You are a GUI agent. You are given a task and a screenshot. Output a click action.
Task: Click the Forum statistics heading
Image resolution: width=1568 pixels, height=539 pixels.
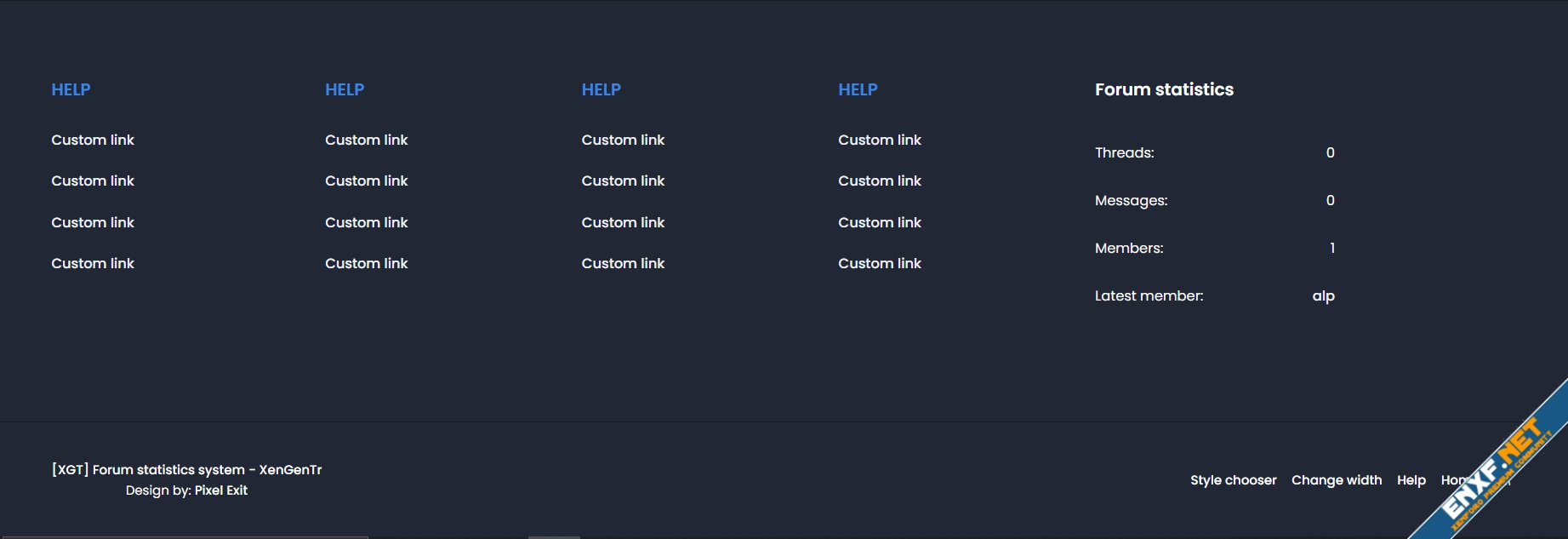[x=1163, y=90]
